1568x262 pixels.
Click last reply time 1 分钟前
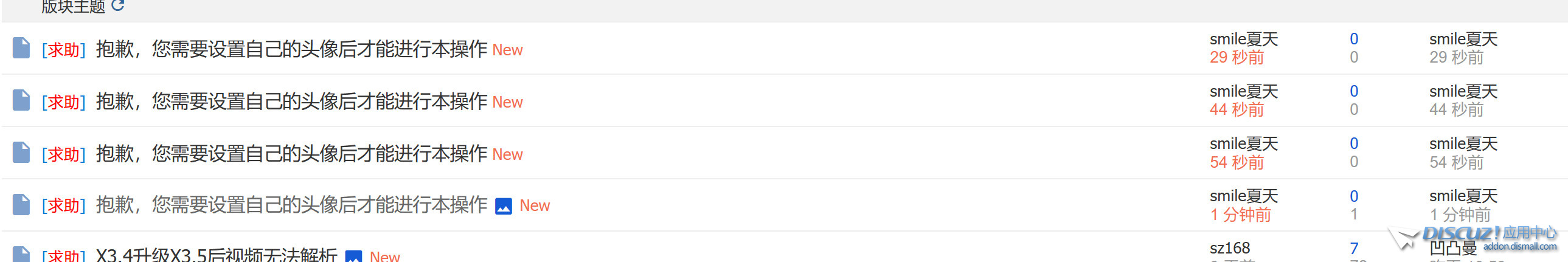(x=1460, y=215)
